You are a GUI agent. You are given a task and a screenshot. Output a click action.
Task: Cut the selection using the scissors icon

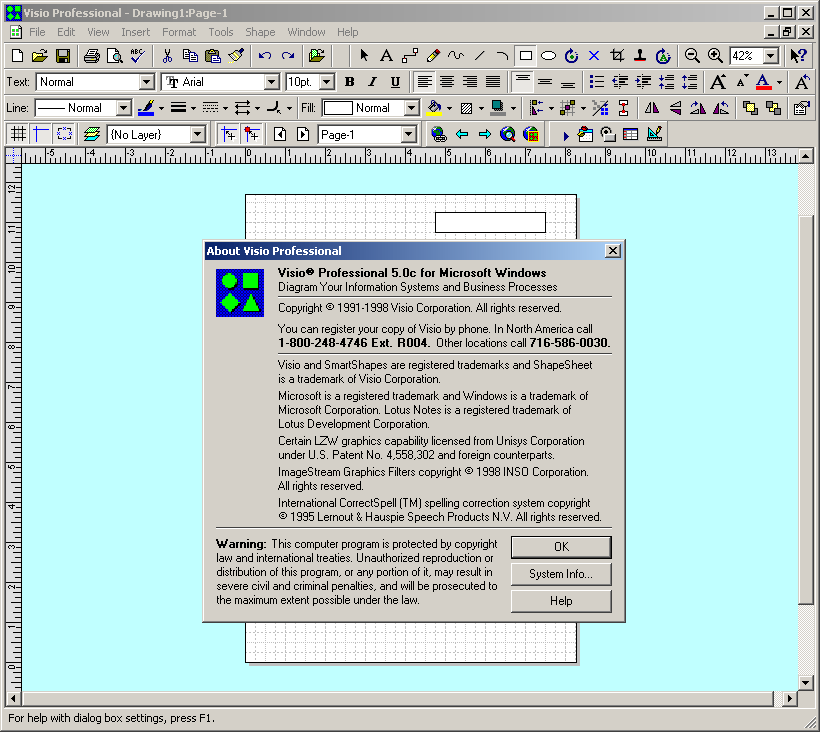167,56
